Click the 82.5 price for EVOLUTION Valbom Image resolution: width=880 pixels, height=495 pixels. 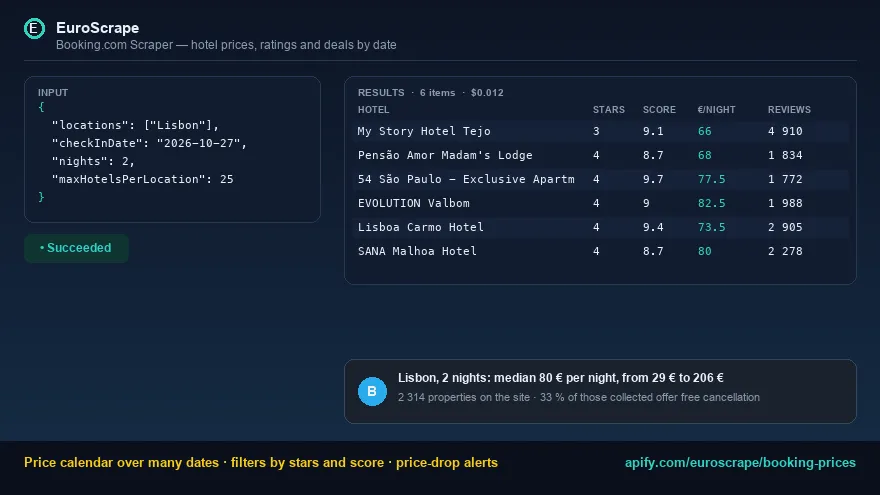(x=711, y=203)
